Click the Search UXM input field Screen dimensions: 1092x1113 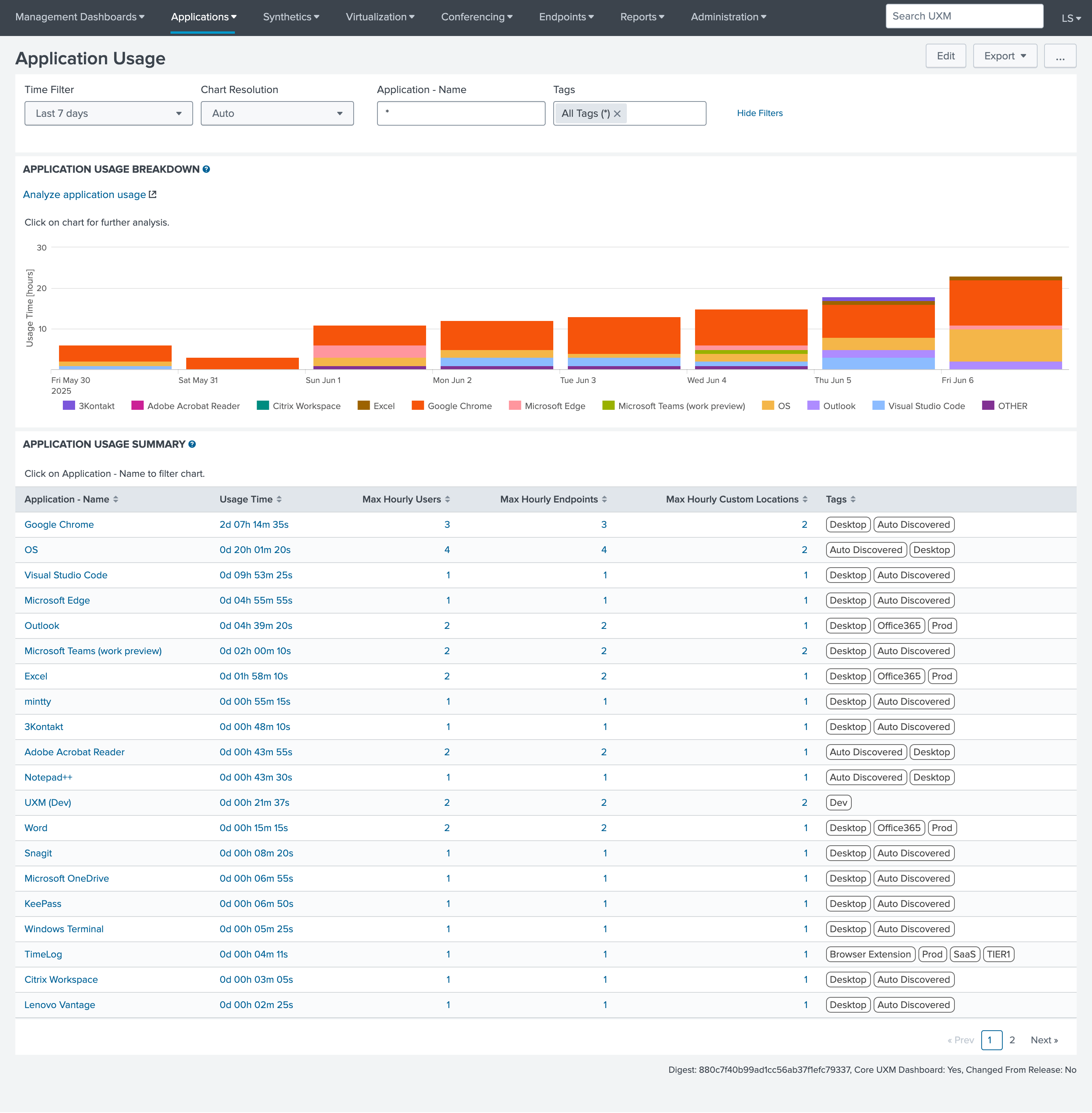click(x=964, y=16)
